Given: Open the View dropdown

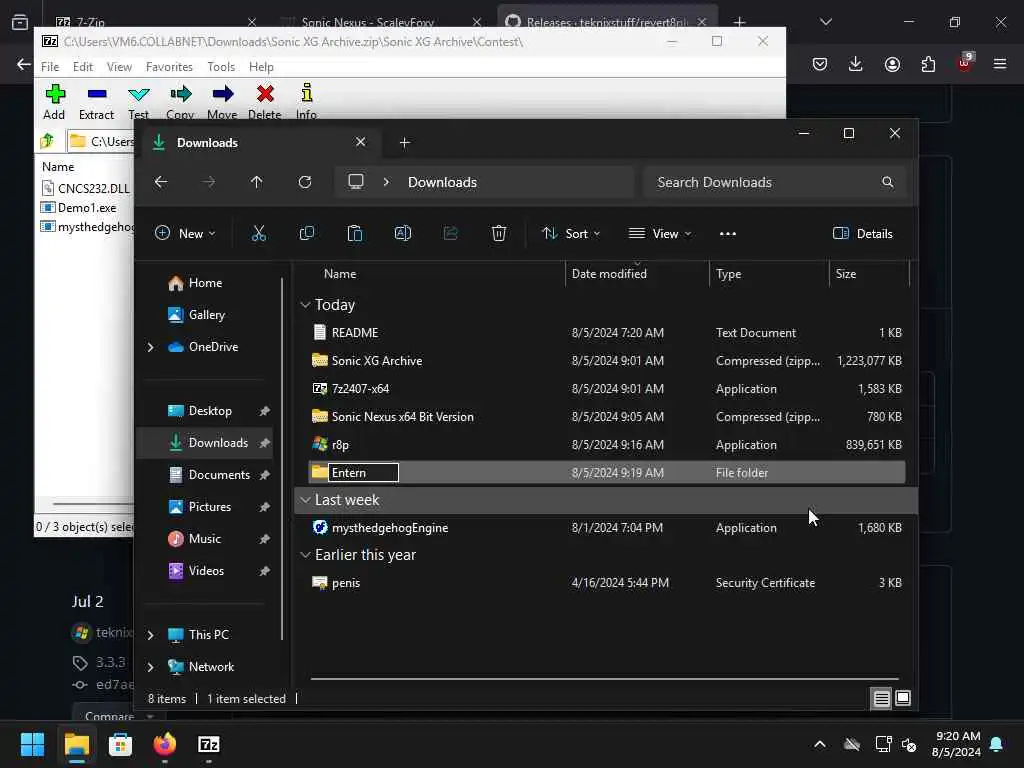Looking at the screenshot, I should pyautogui.click(x=660, y=234).
